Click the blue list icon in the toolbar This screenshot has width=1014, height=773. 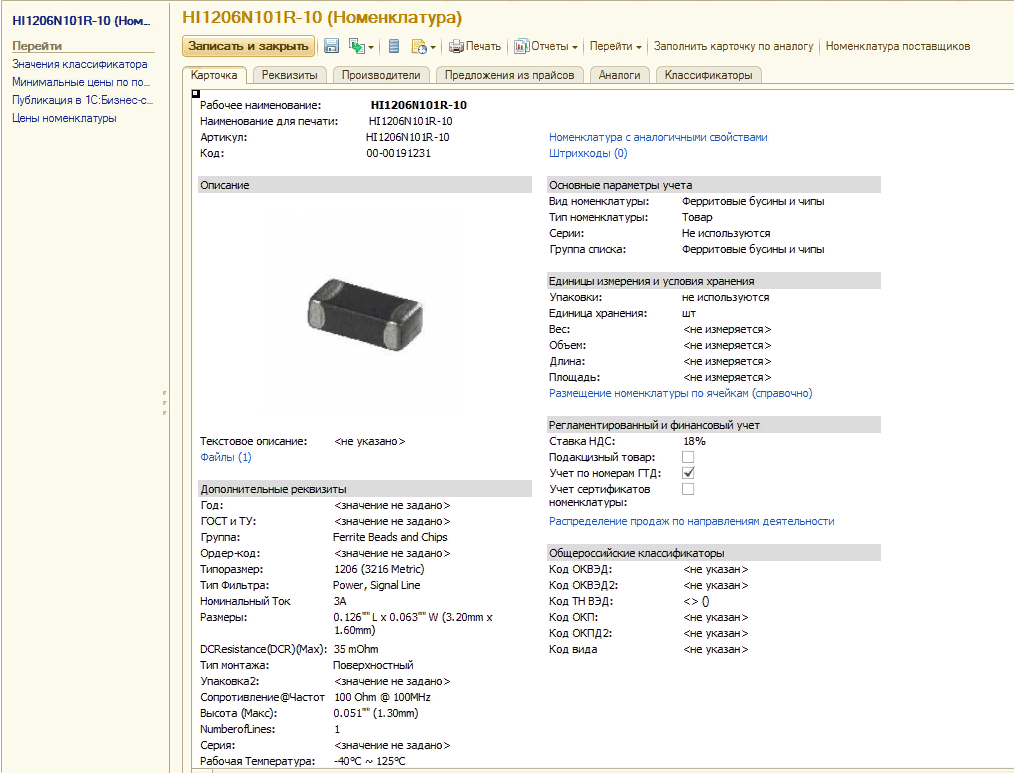pyautogui.click(x=394, y=46)
